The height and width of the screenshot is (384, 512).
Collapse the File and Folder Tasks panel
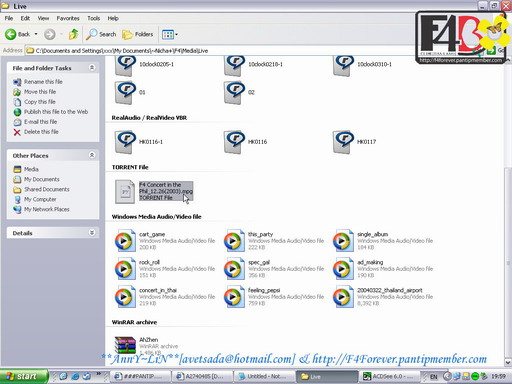pyautogui.click(x=92, y=68)
